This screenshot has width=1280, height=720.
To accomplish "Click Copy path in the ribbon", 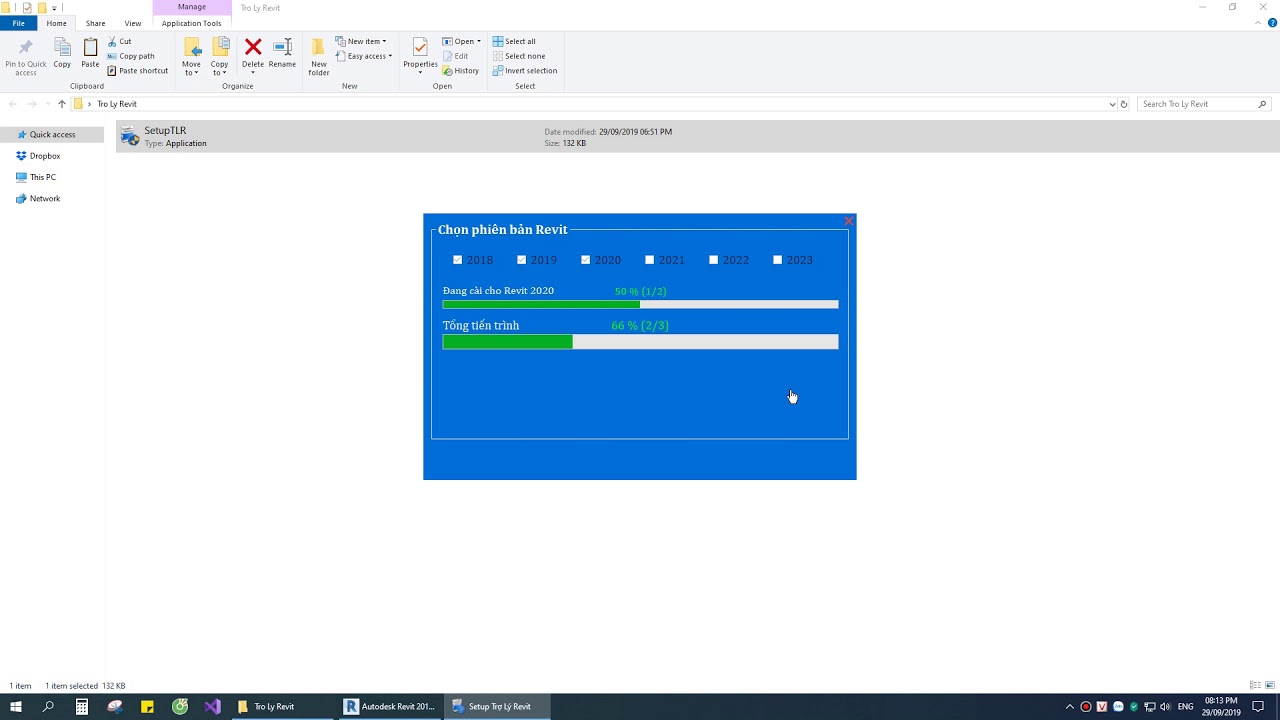I will click(x=131, y=56).
